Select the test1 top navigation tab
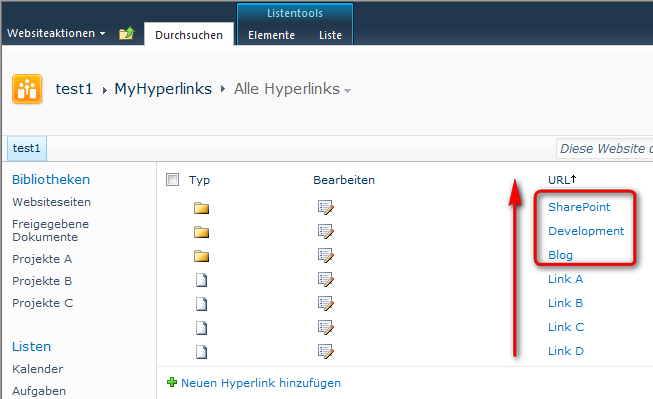This screenshot has width=653, height=399. pos(27,148)
